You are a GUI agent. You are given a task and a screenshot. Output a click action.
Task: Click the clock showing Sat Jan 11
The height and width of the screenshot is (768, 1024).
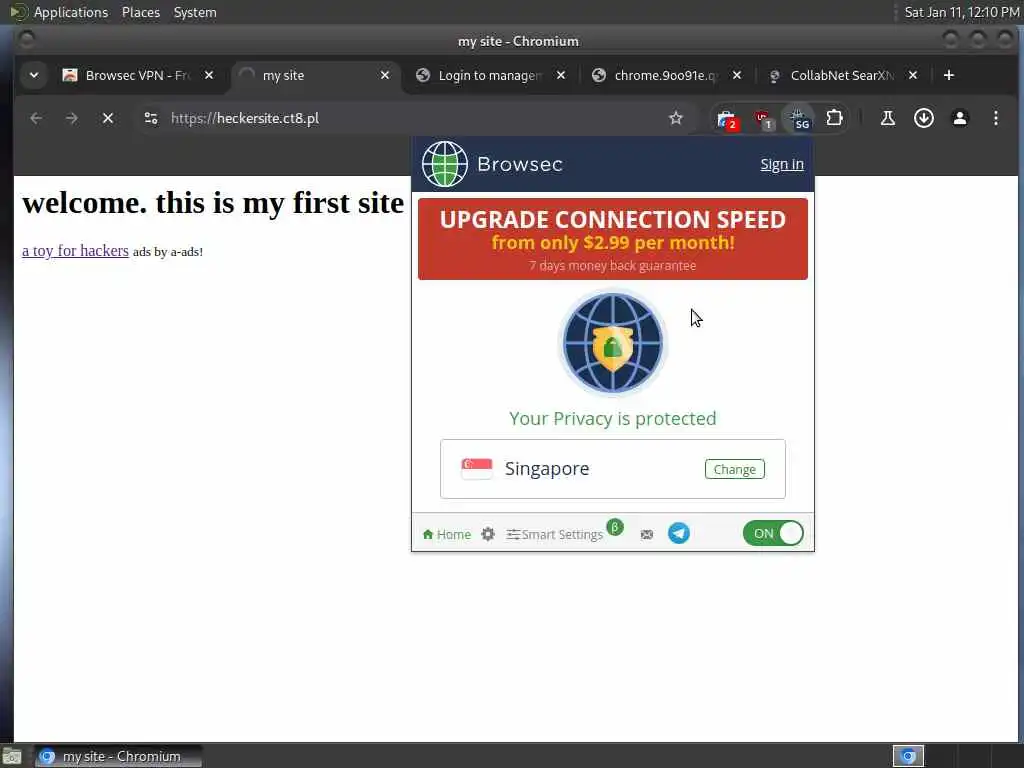pyautogui.click(x=961, y=12)
